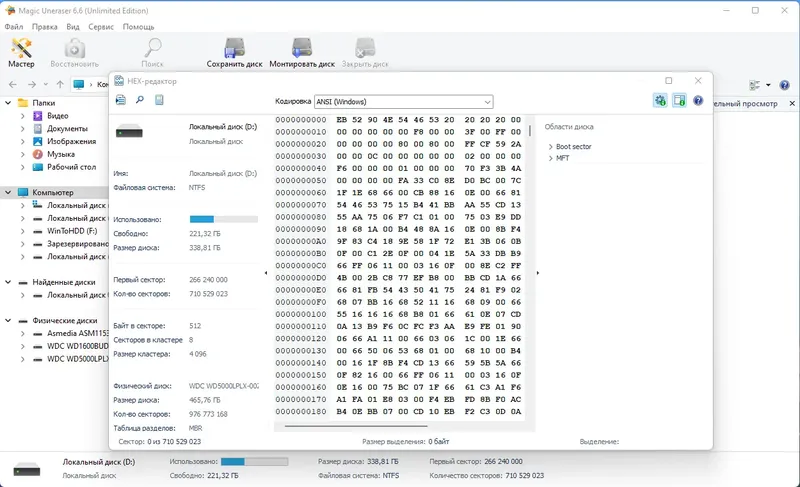
Task: Expand the MFT node
Action: pos(551,159)
